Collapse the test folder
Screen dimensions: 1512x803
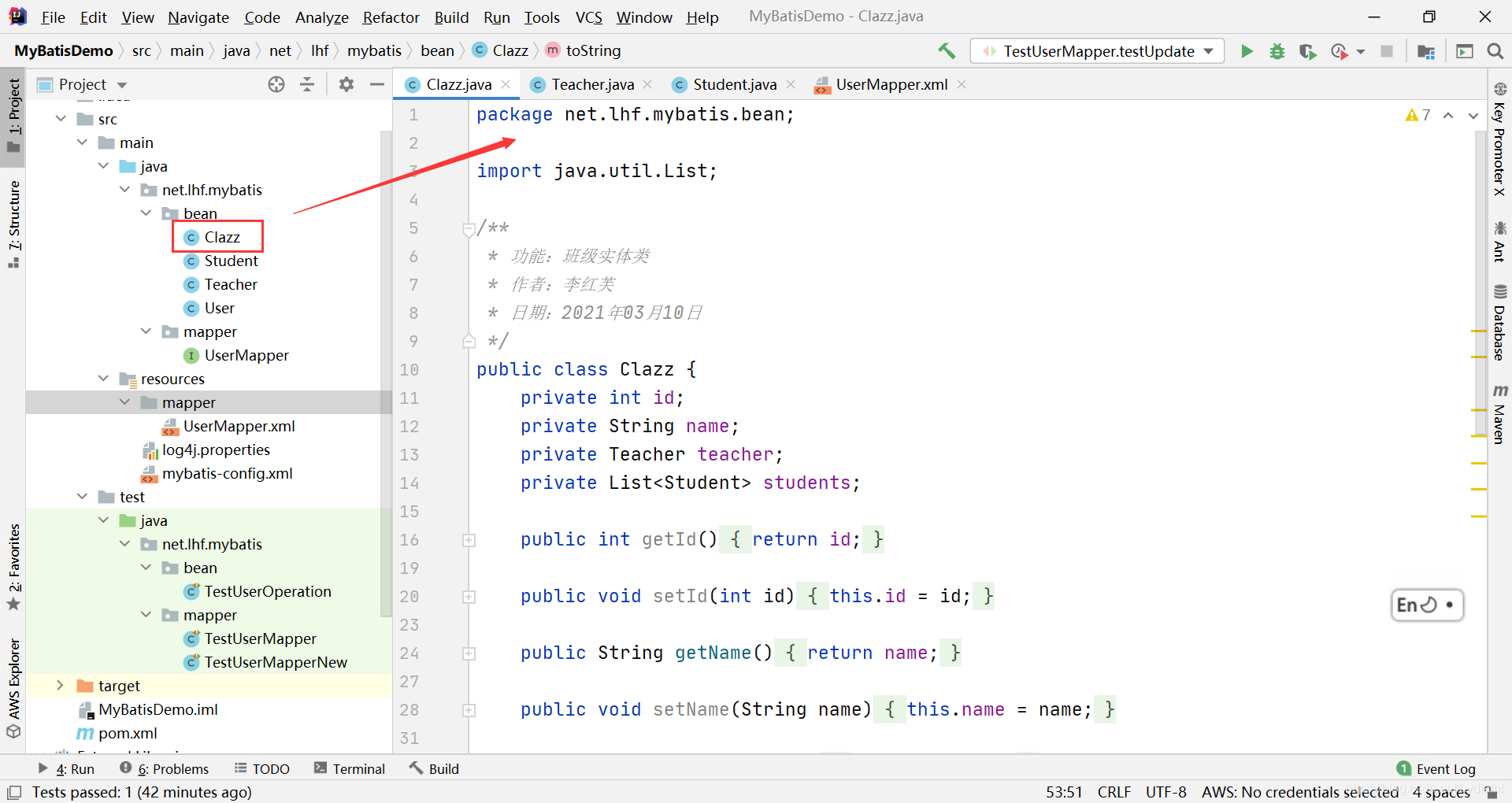[82, 497]
